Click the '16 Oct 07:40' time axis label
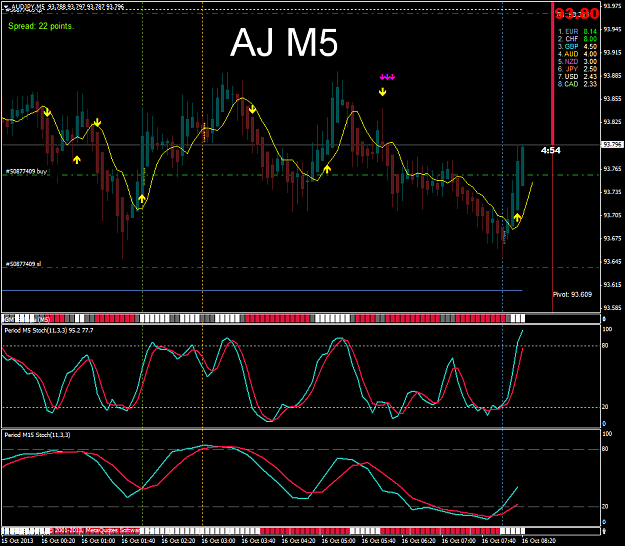The width and height of the screenshot is (625, 546). tap(499, 541)
